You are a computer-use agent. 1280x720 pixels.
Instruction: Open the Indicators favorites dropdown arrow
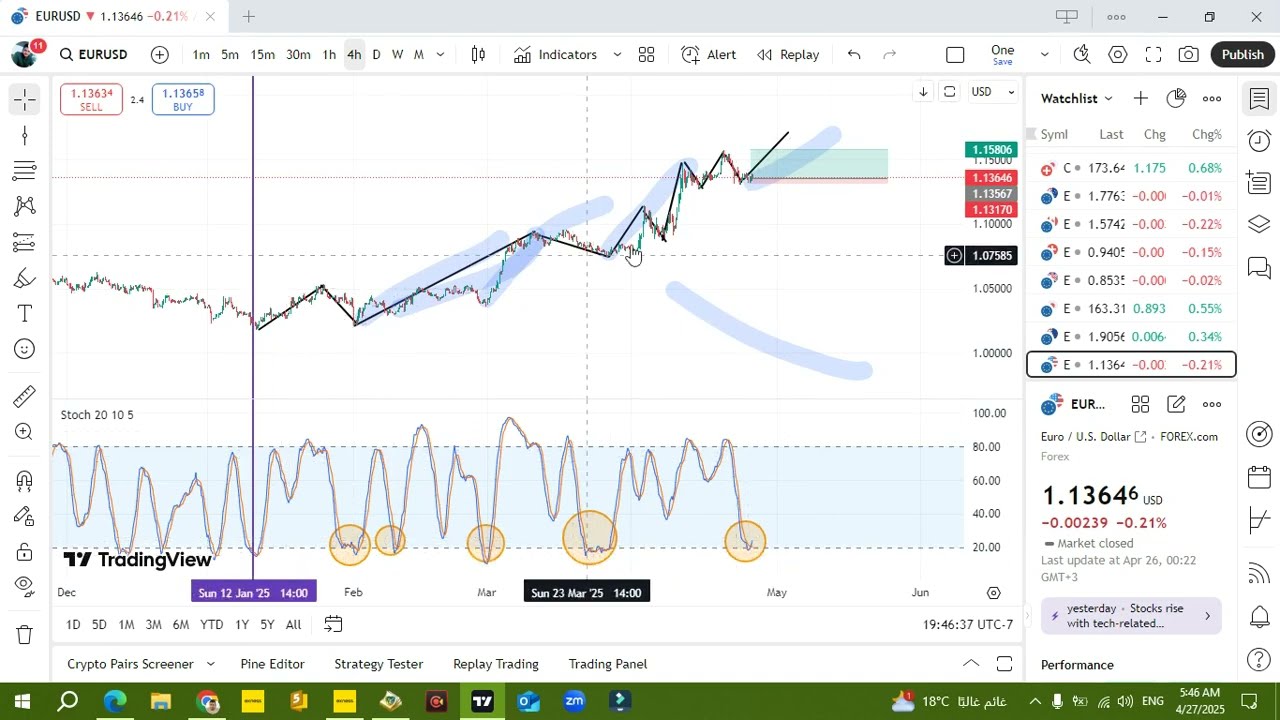(x=617, y=55)
